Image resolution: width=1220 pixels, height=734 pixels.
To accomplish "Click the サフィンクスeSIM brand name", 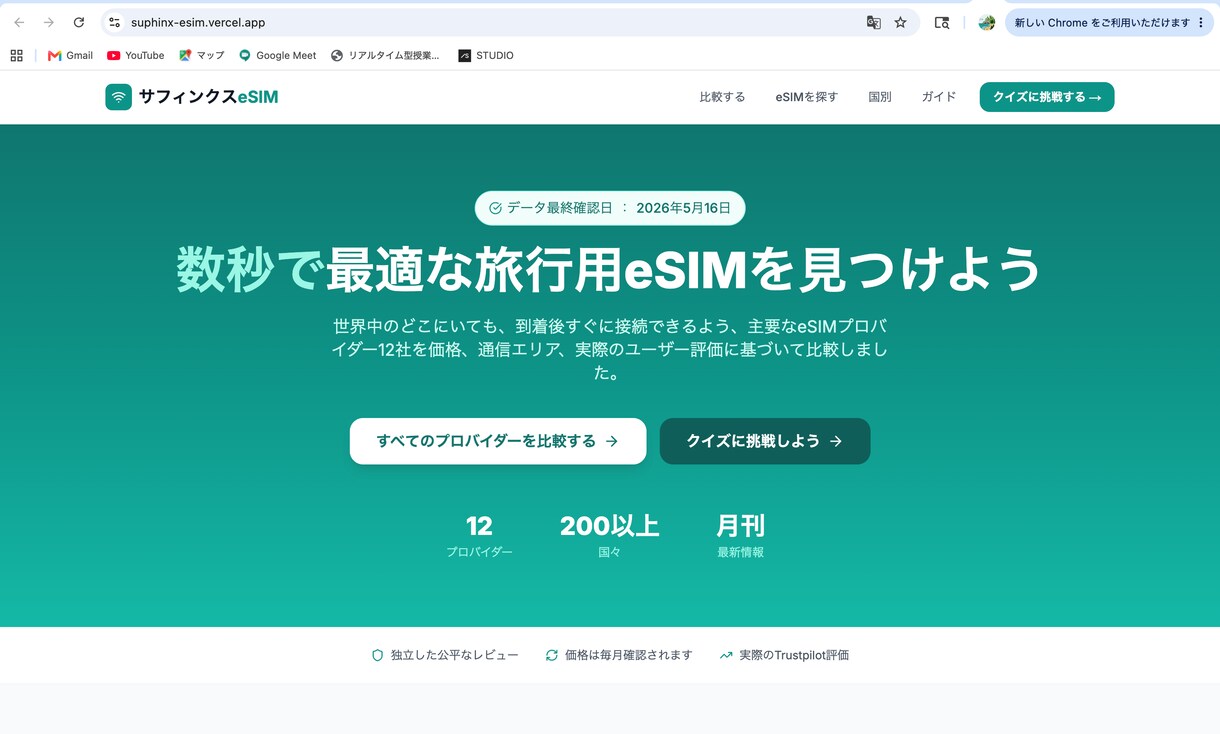I will (209, 97).
